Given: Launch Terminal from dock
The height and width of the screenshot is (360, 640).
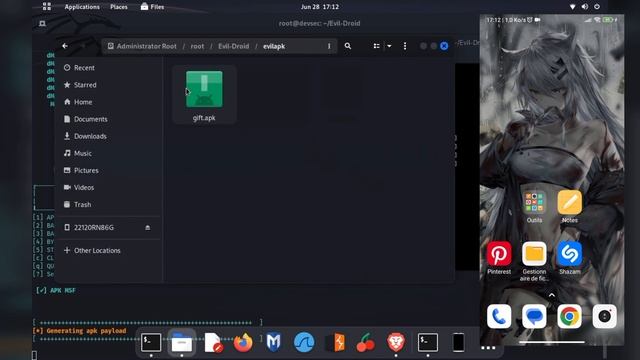Looking at the screenshot, I should pos(151,342).
